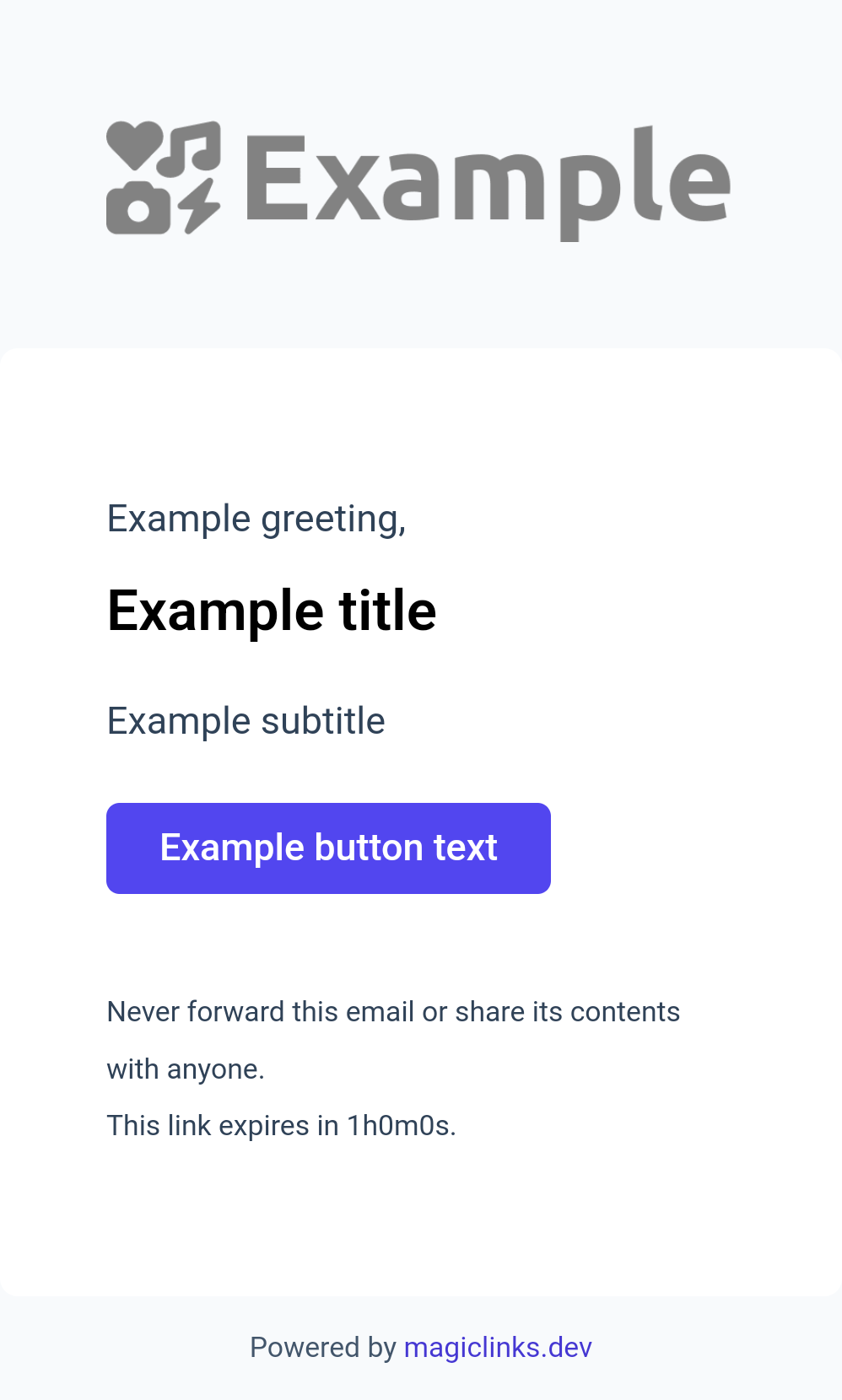The image size is (842, 1400).
Task: Click the Never forward this email notice
Action: 393,1011
